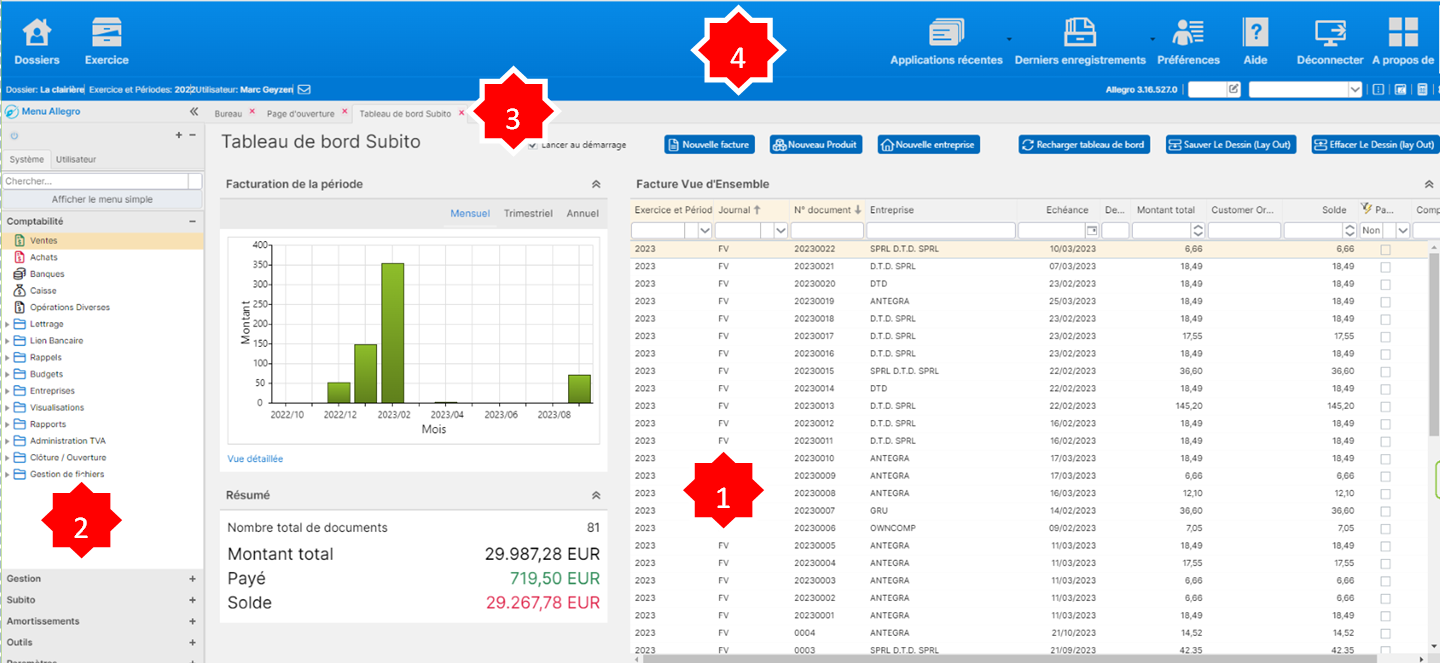Click the Nouvelle entreprise button
The width and height of the screenshot is (1440, 663).
click(929, 145)
